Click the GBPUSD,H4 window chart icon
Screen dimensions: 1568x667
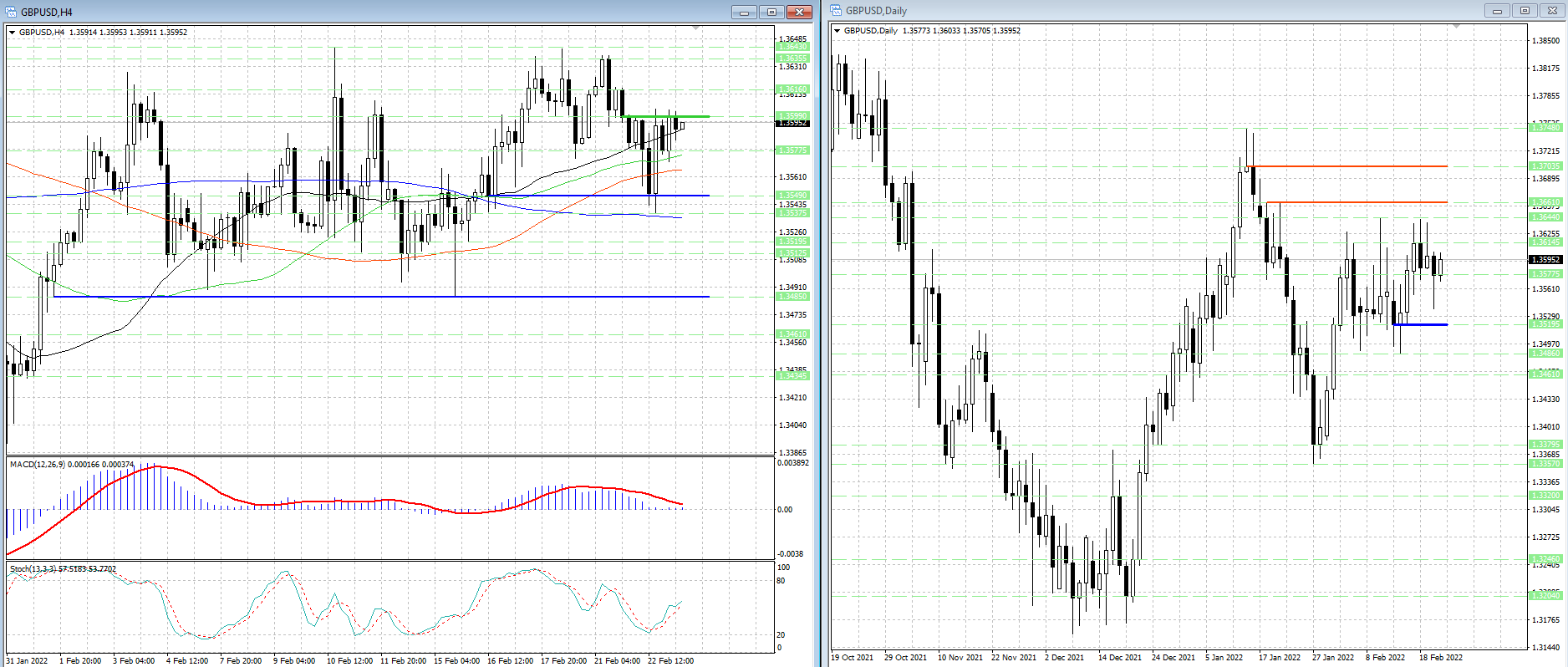tap(11, 12)
